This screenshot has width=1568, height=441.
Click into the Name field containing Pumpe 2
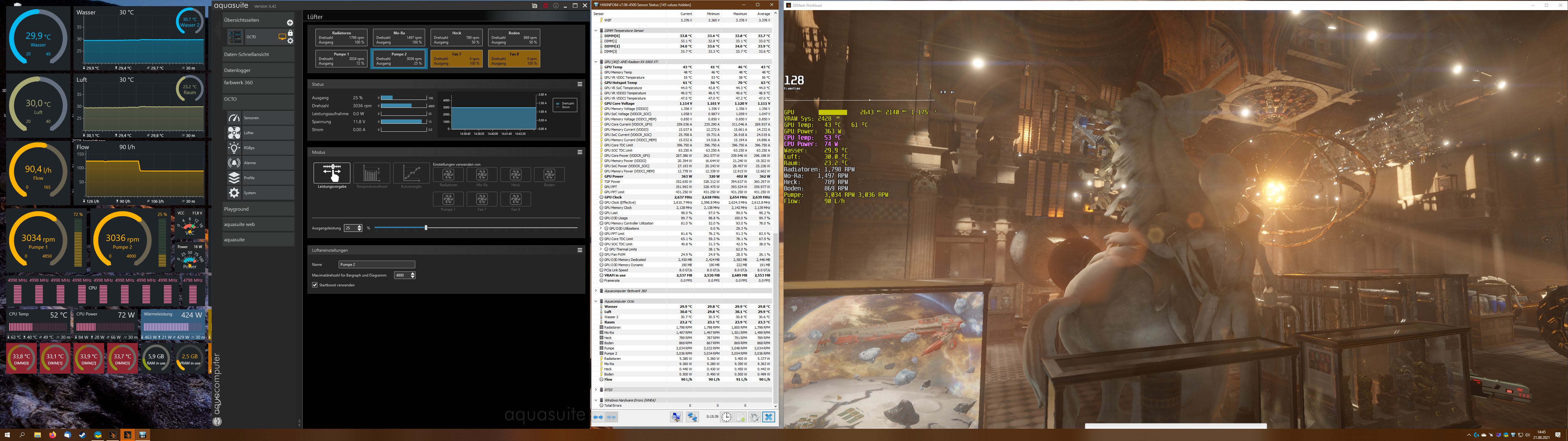click(x=377, y=264)
